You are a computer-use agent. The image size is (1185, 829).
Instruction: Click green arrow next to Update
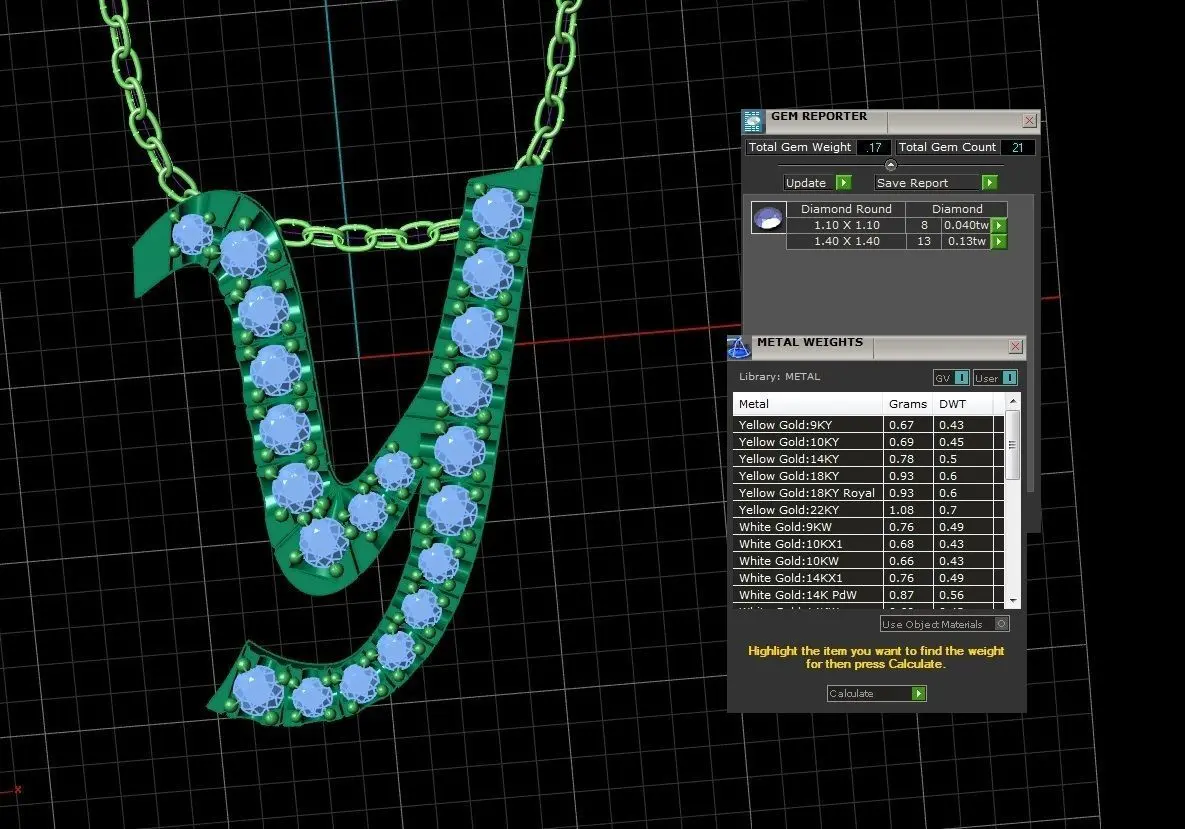[x=844, y=183]
